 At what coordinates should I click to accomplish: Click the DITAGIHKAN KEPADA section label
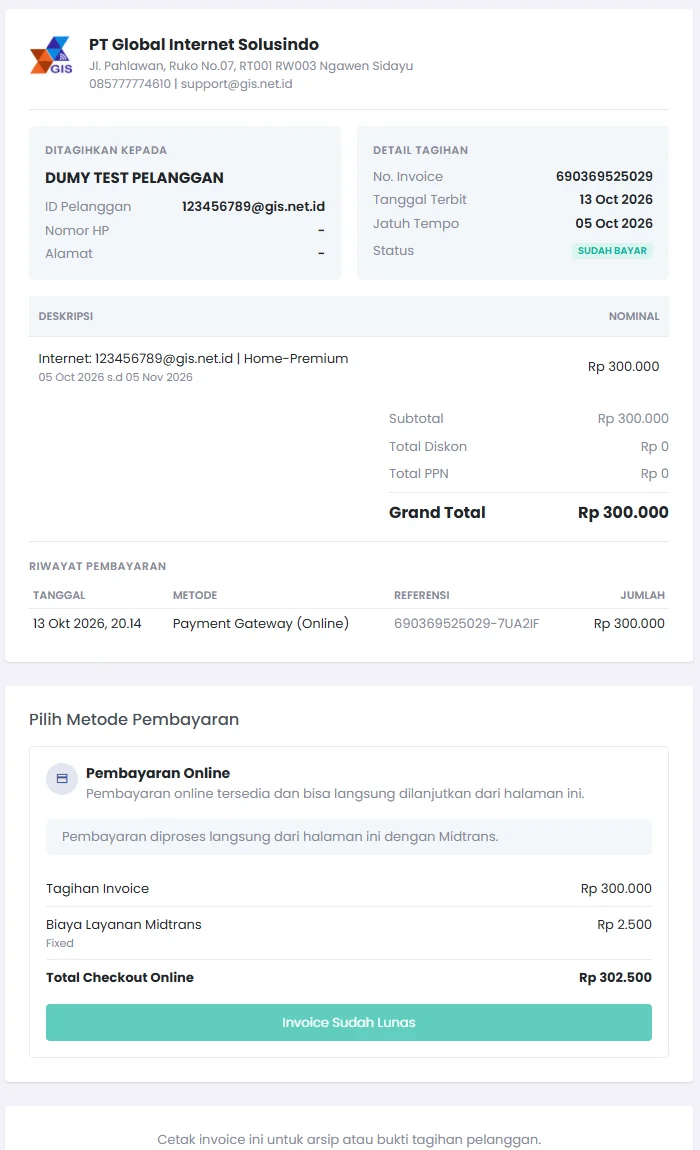(x=106, y=150)
